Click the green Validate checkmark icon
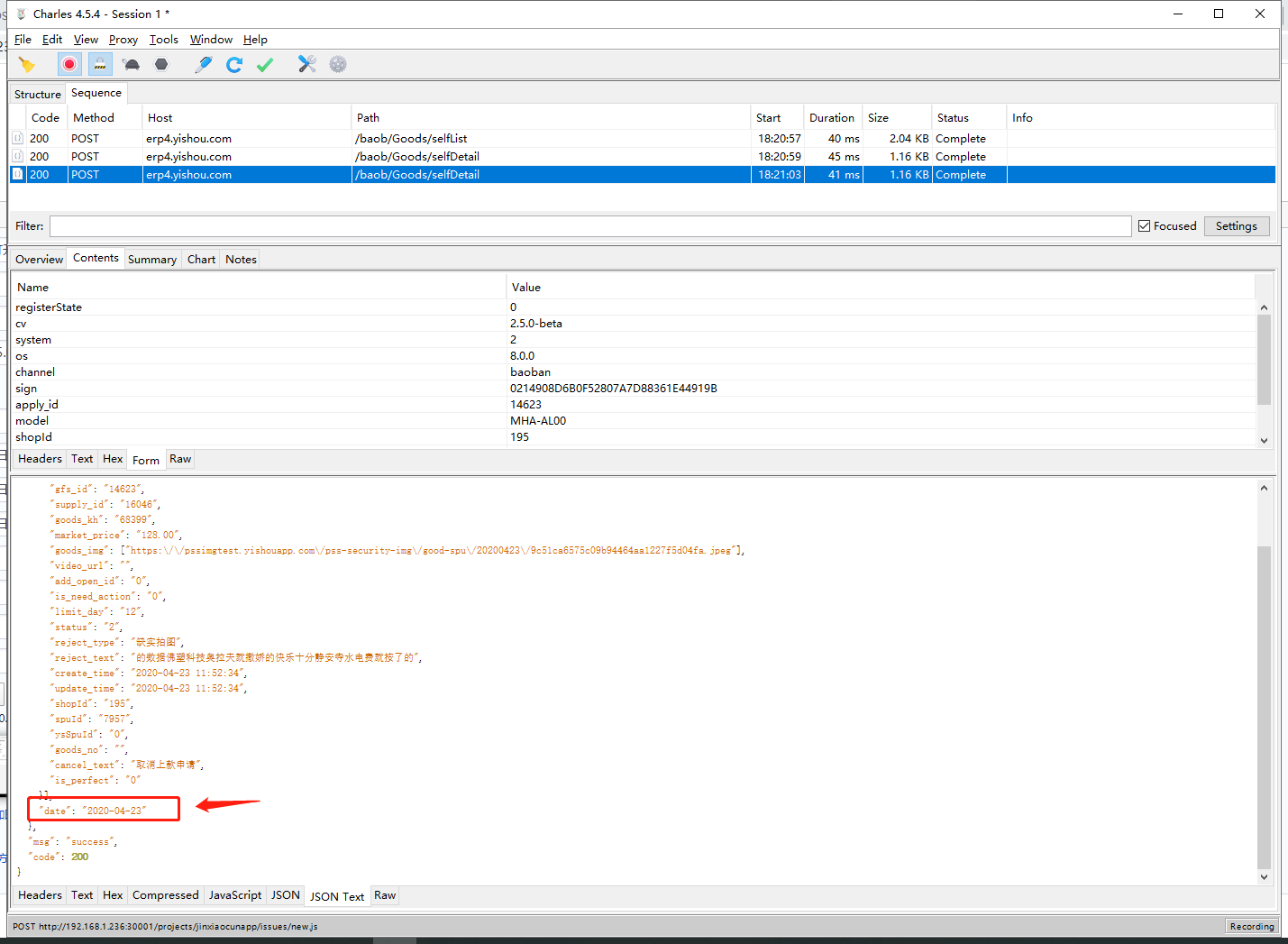Viewport: 1288px width, 944px height. point(265,64)
